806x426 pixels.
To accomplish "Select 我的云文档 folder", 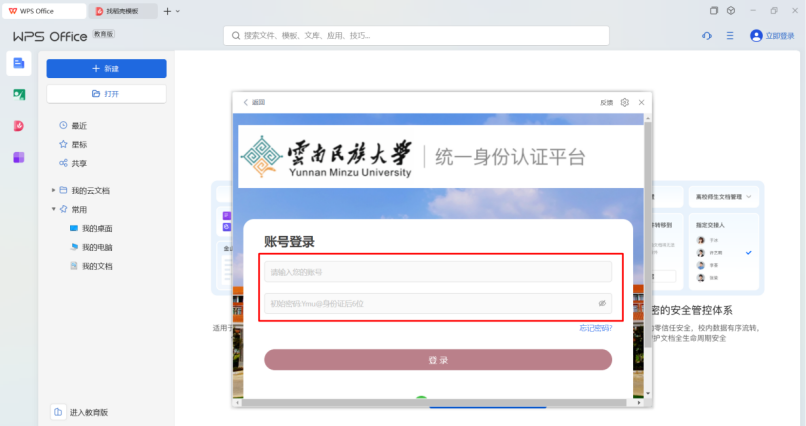I will (x=90, y=191).
